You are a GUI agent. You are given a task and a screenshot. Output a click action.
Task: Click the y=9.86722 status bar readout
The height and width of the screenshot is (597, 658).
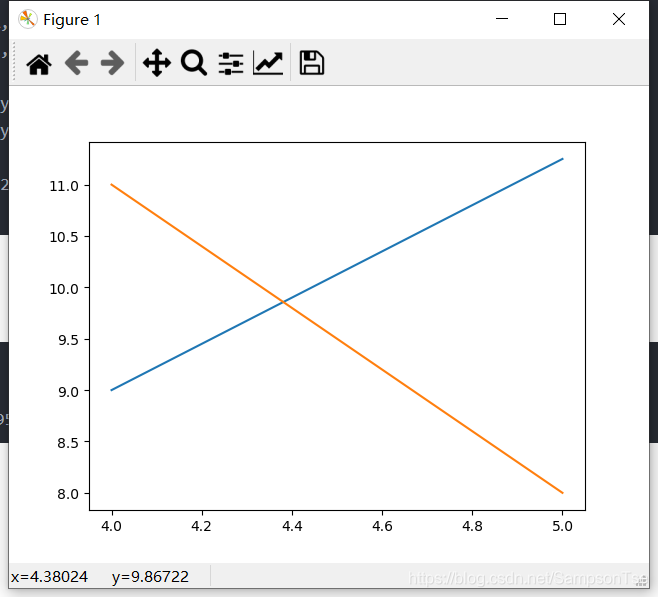pyautogui.click(x=150, y=577)
